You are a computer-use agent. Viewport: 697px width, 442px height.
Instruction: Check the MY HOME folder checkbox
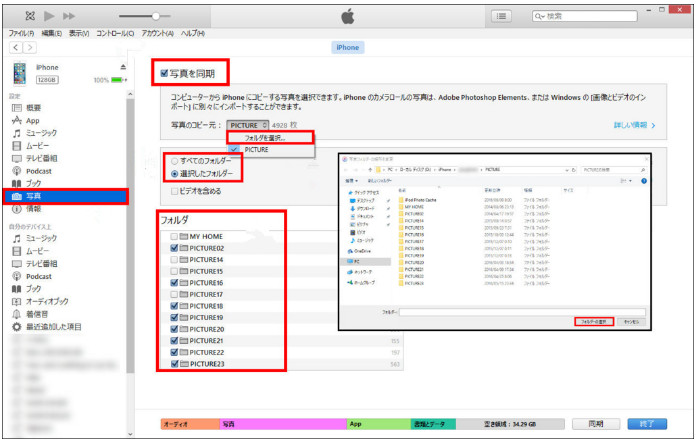point(174,237)
